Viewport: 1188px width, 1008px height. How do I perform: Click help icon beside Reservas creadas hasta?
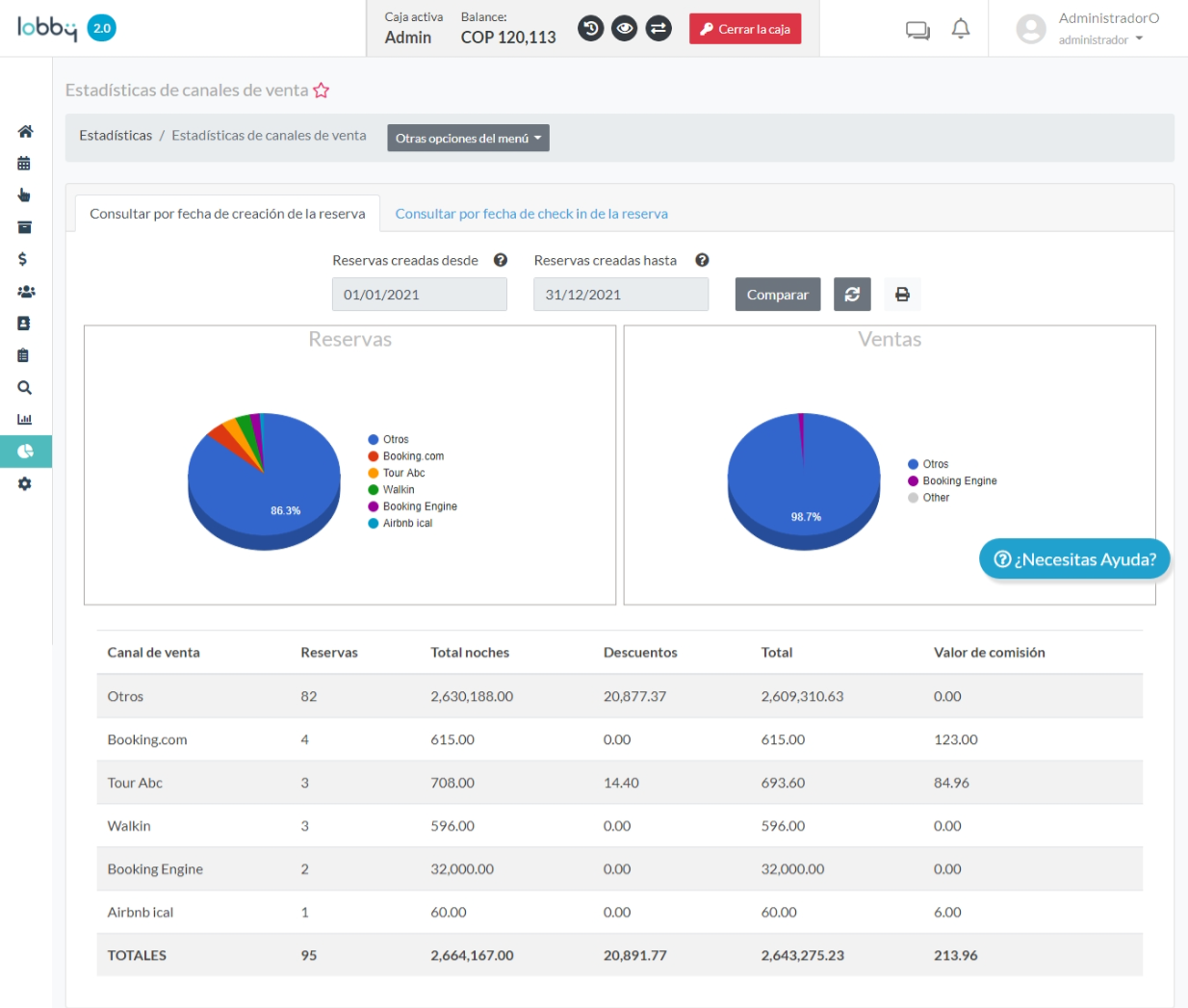click(702, 260)
